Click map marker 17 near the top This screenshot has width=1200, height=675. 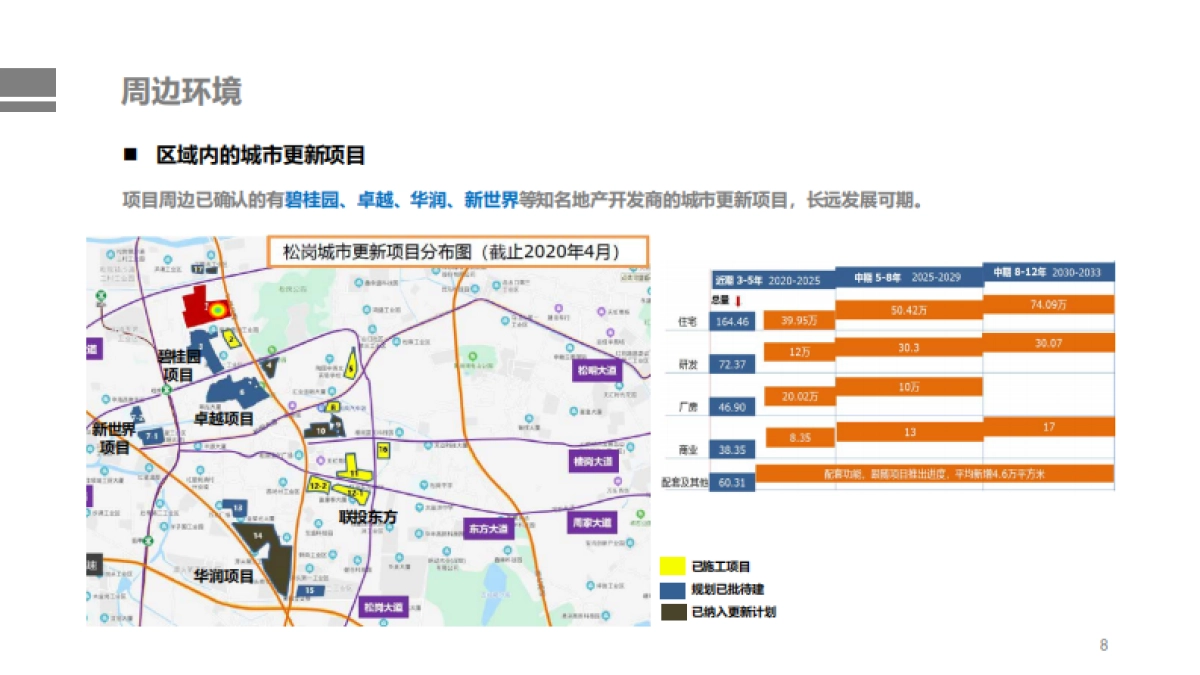[x=199, y=268]
